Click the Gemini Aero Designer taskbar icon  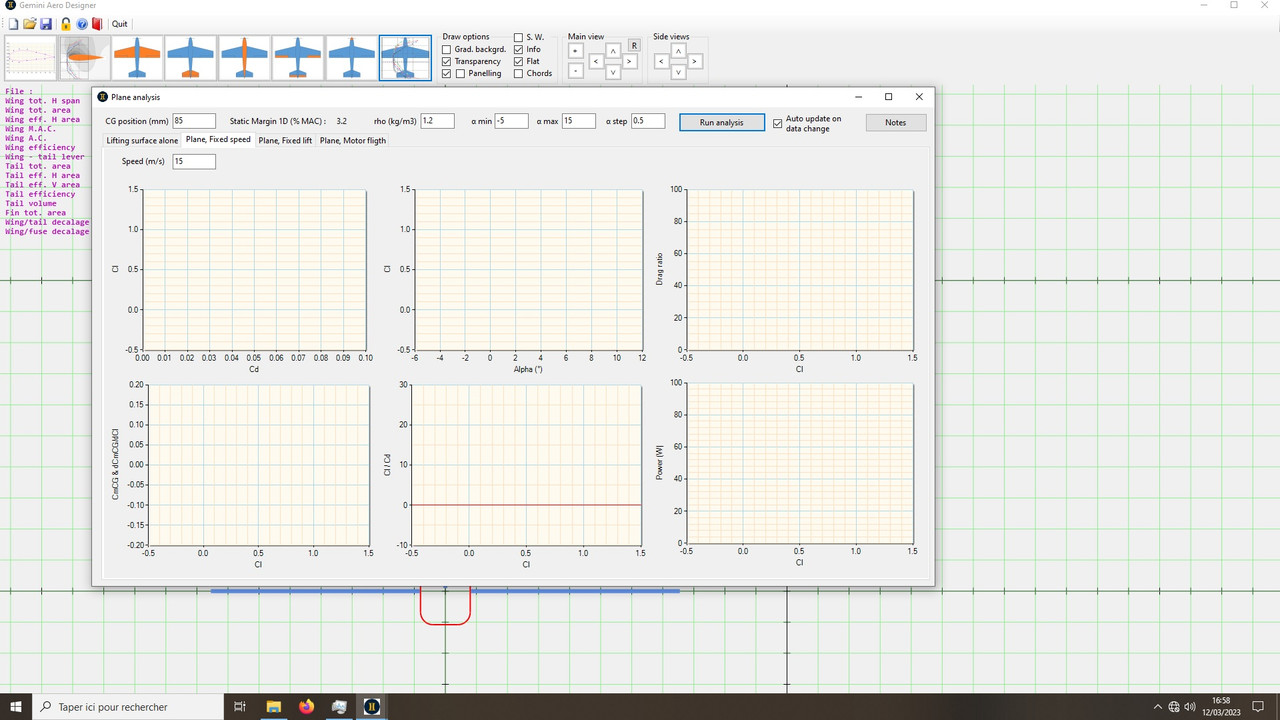[371, 706]
